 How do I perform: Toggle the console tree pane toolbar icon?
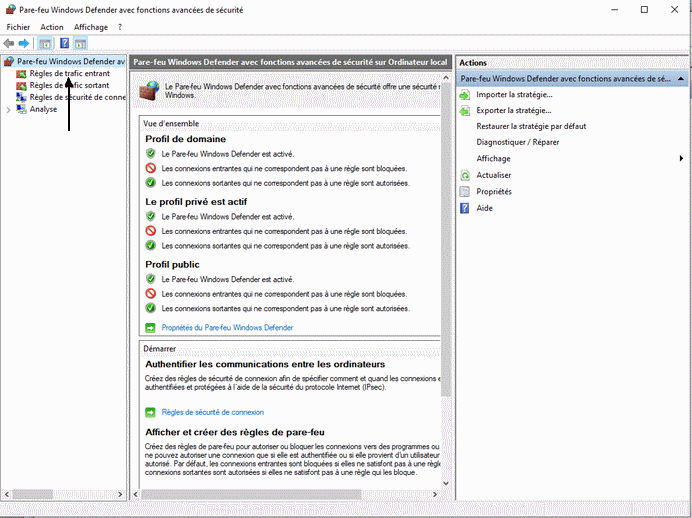point(45,43)
